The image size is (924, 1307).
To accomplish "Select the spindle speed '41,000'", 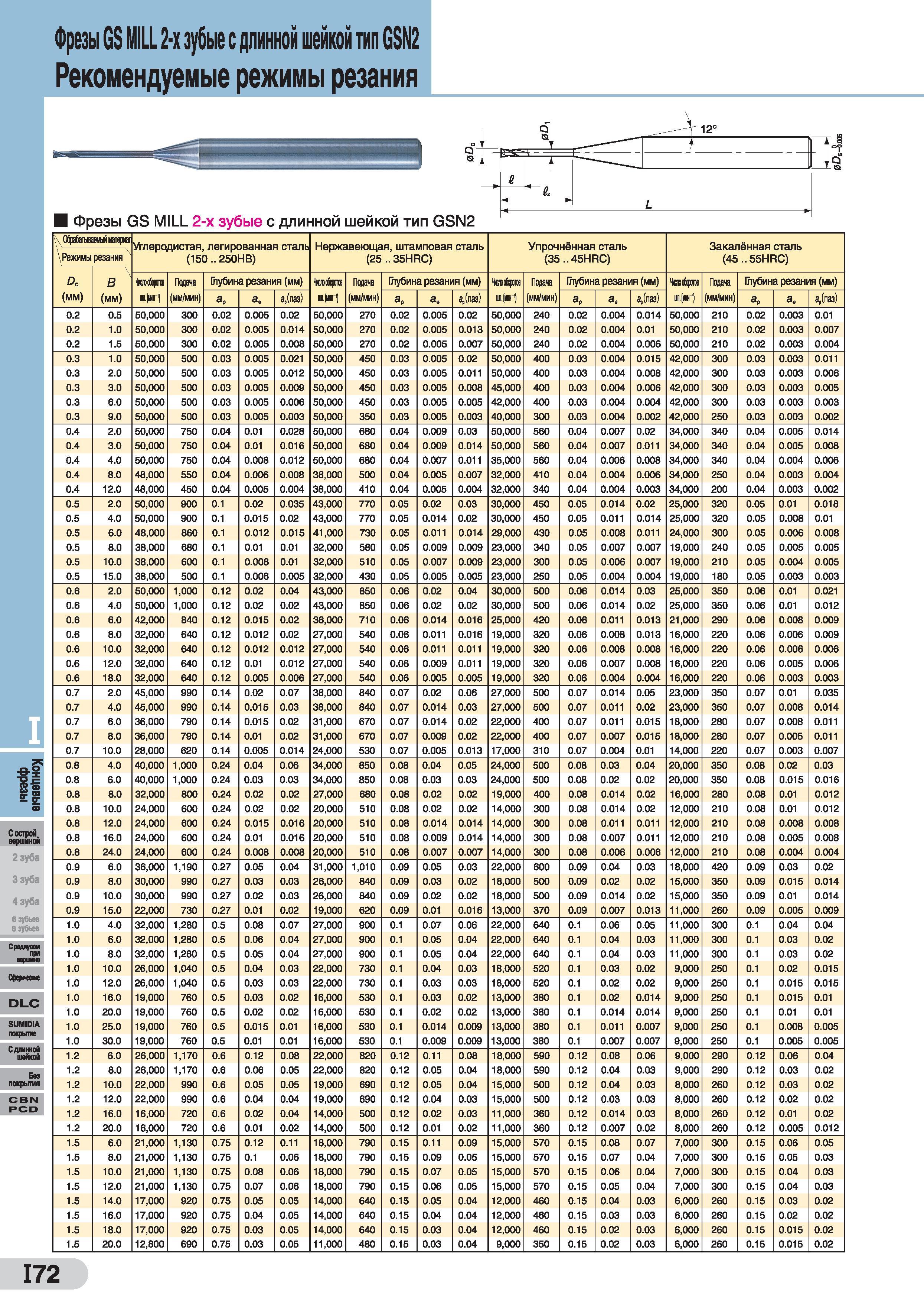I will (328, 533).
